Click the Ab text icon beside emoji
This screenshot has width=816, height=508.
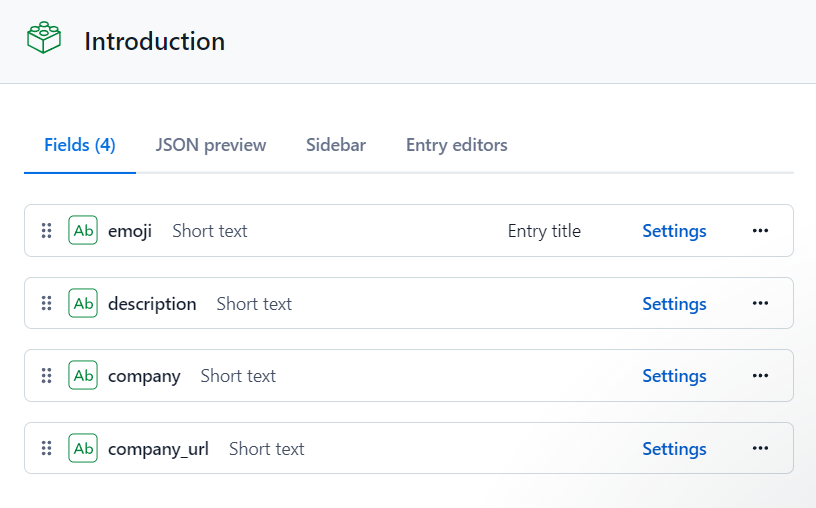click(83, 231)
